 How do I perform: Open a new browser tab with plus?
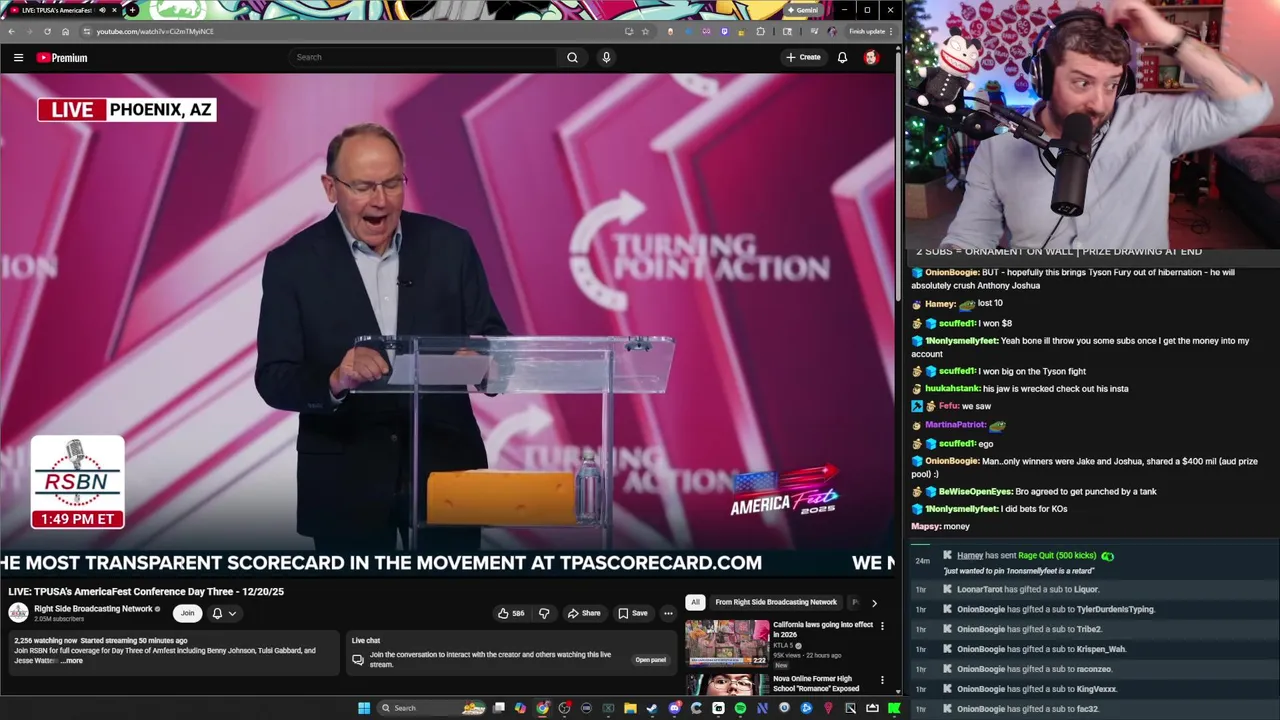(132, 10)
